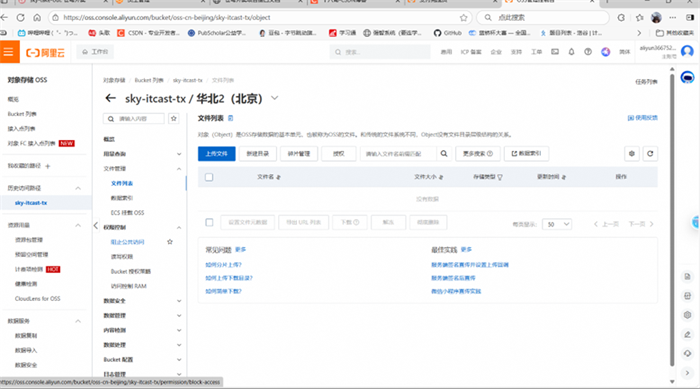Tick the checkbox in the bottom action bar
Image resolution: width=700 pixels, height=389 pixels.
click(209, 222)
